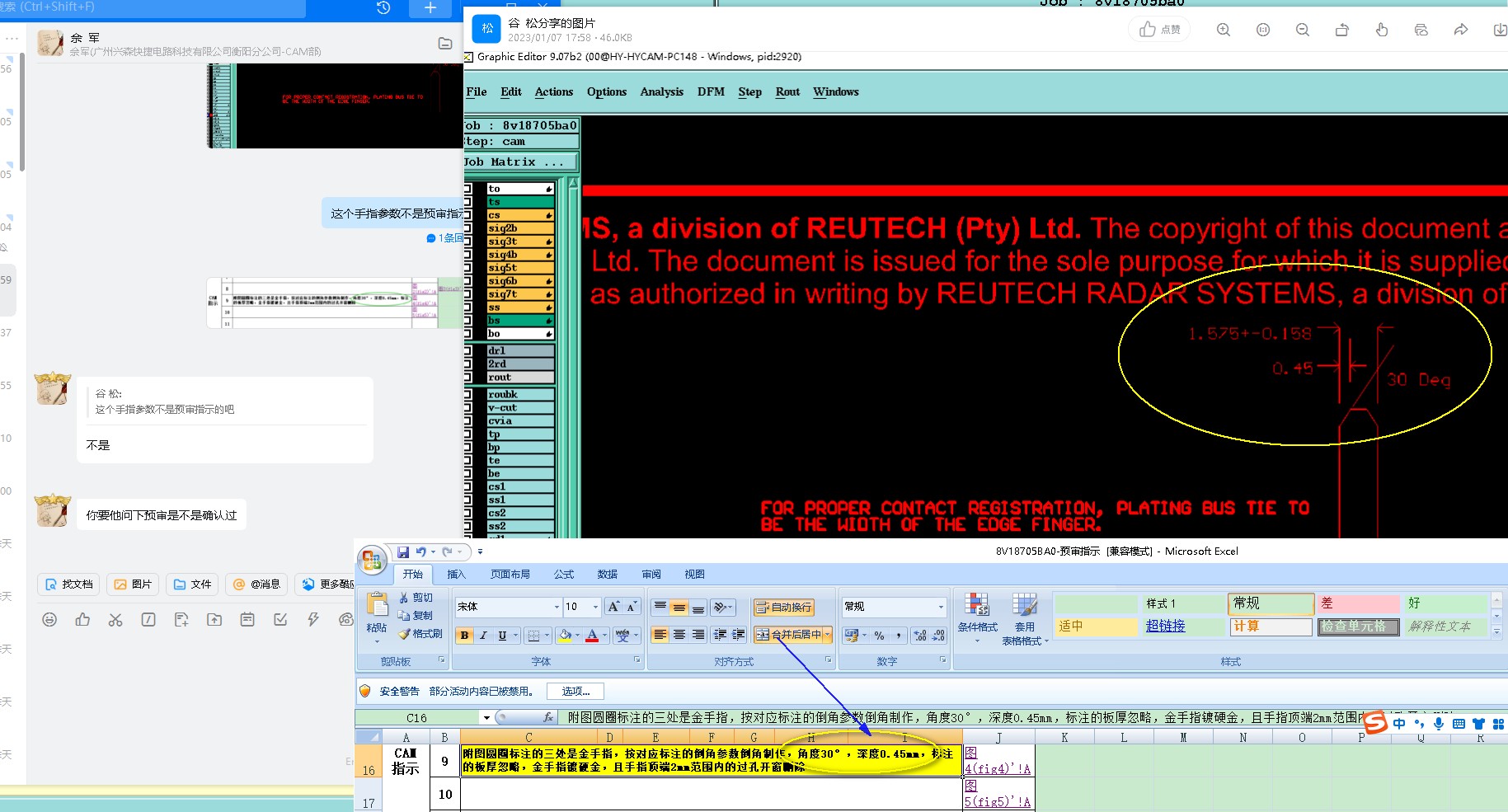Image resolution: width=1508 pixels, height=812 pixels.
Task: Select the sig2b layer row
Action: [x=519, y=228]
